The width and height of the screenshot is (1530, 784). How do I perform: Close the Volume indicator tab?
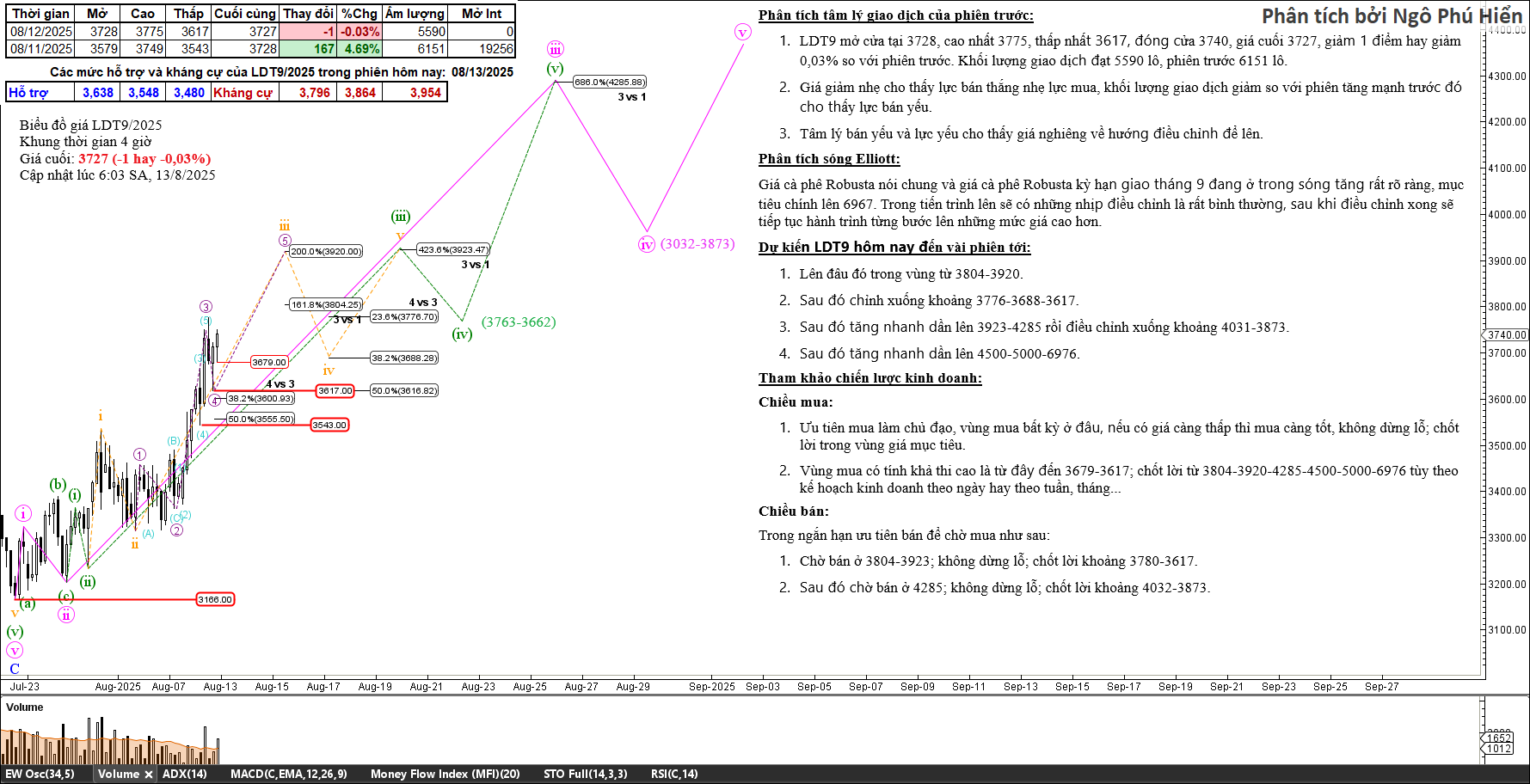pyautogui.click(x=149, y=775)
